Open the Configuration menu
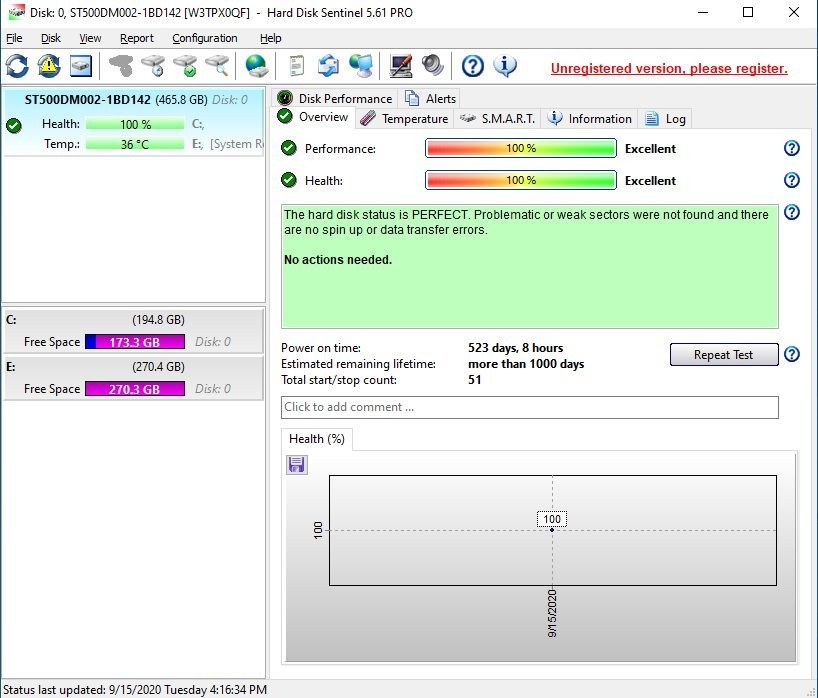This screenshot has height=698, width=818. click(204, 38)
